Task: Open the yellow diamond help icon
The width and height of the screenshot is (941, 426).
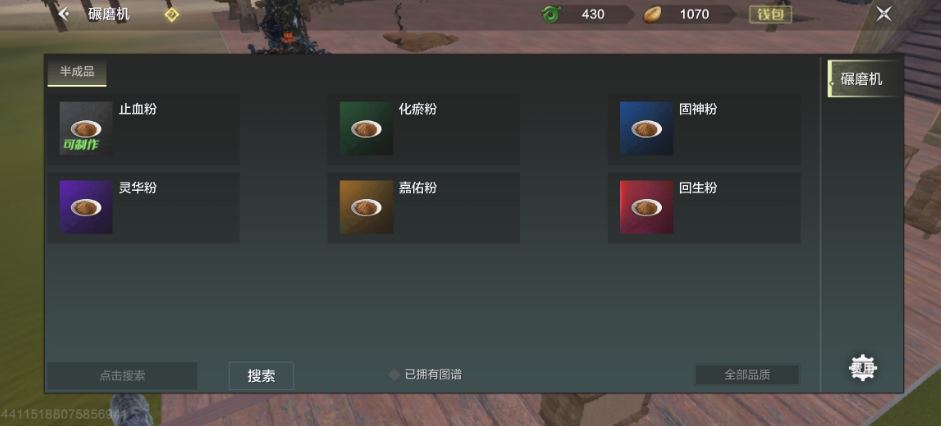Action: click(172, 15)
